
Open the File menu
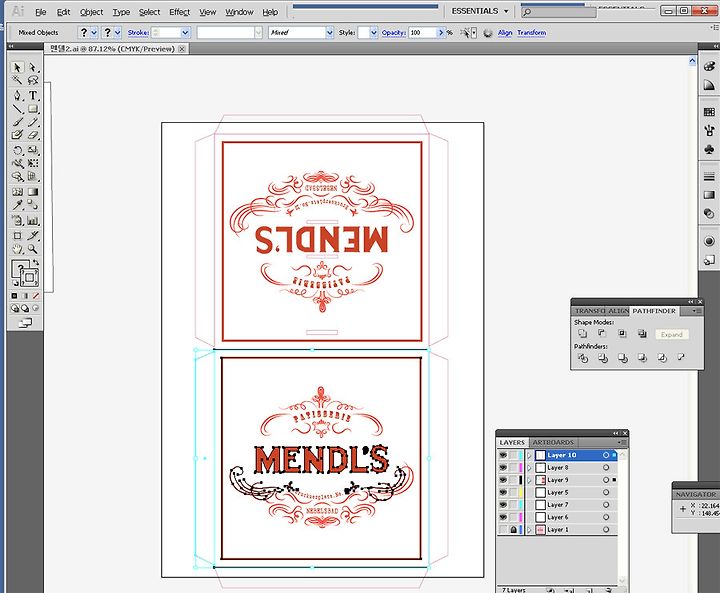click(x=41, y=12)
